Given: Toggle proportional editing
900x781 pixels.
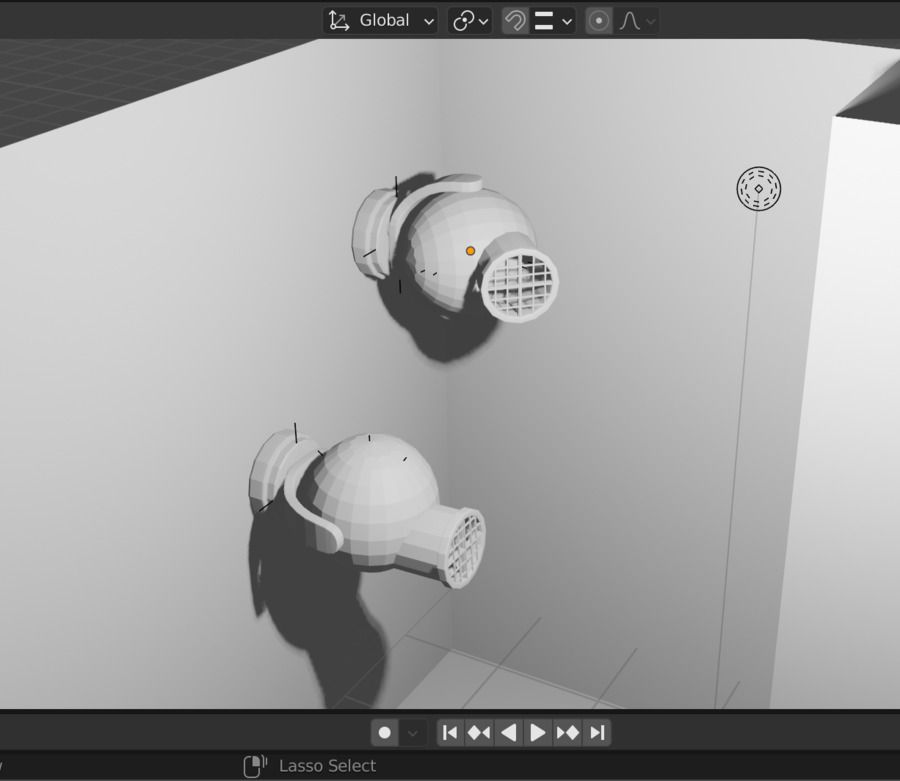Looking at the screenshot, I should [x=599, y=21].
